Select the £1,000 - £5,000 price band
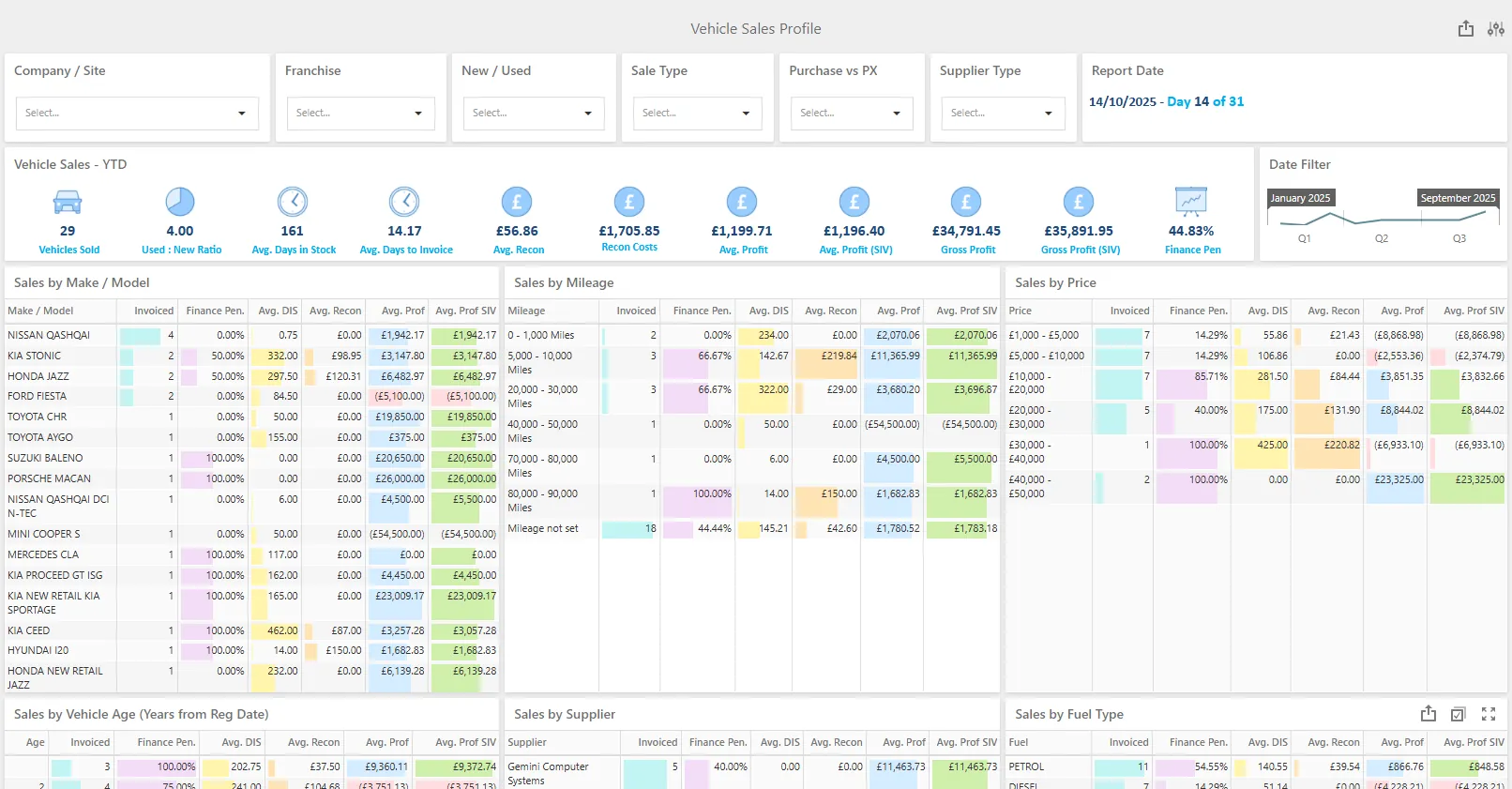The image size is (1512, 789). tap(1256, 335)
